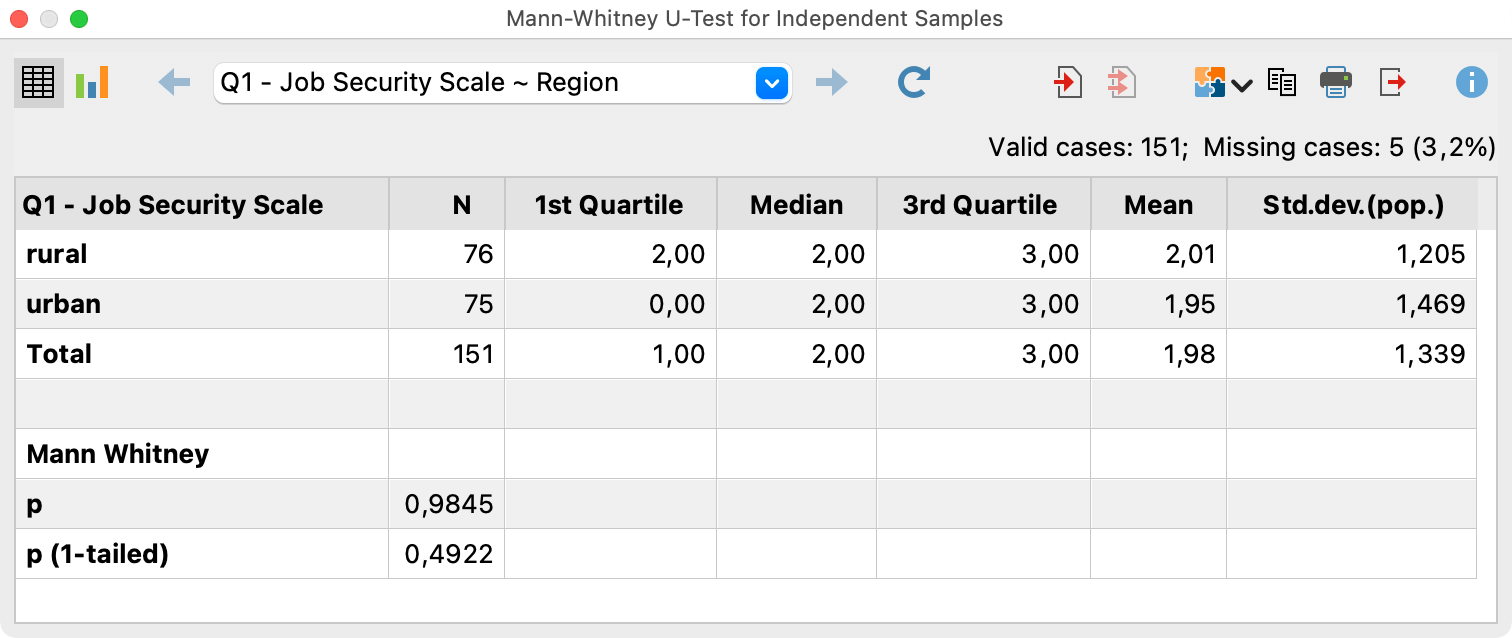
Task: Click the red-arrow insert into output icon
Action: pos(1068,83)
